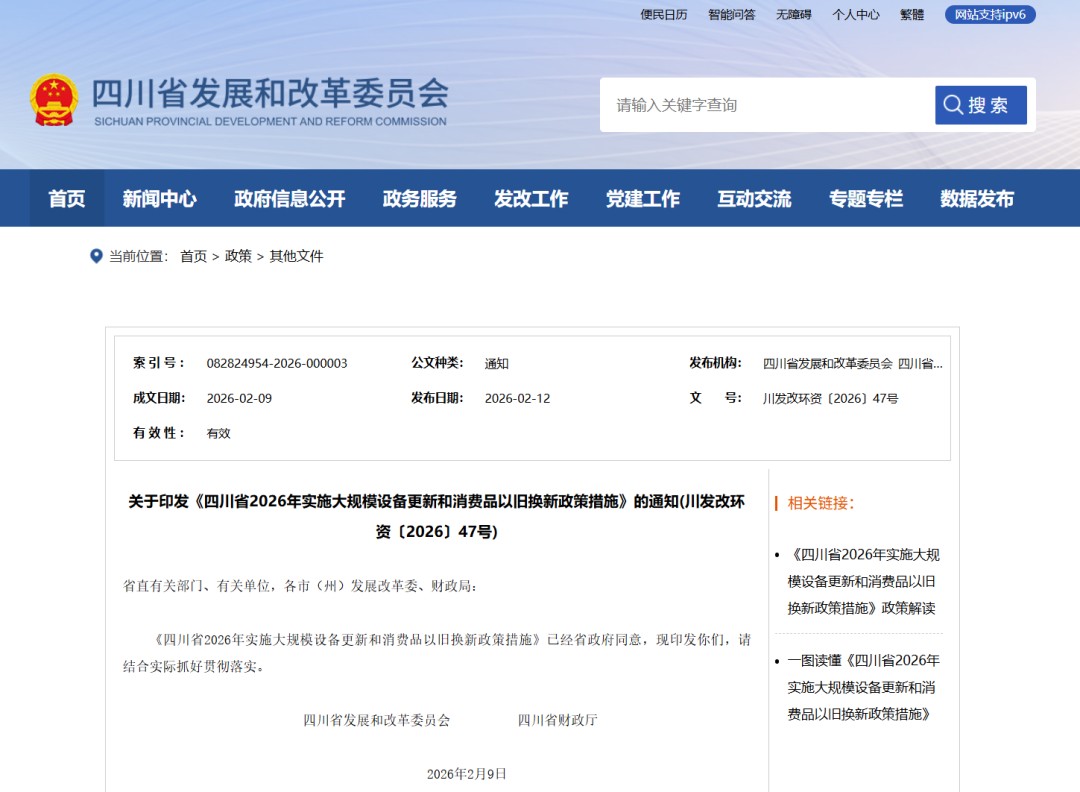Open 数据发布 menu item
Viewport: 1080px width, 792px height.
click(977, 198)
